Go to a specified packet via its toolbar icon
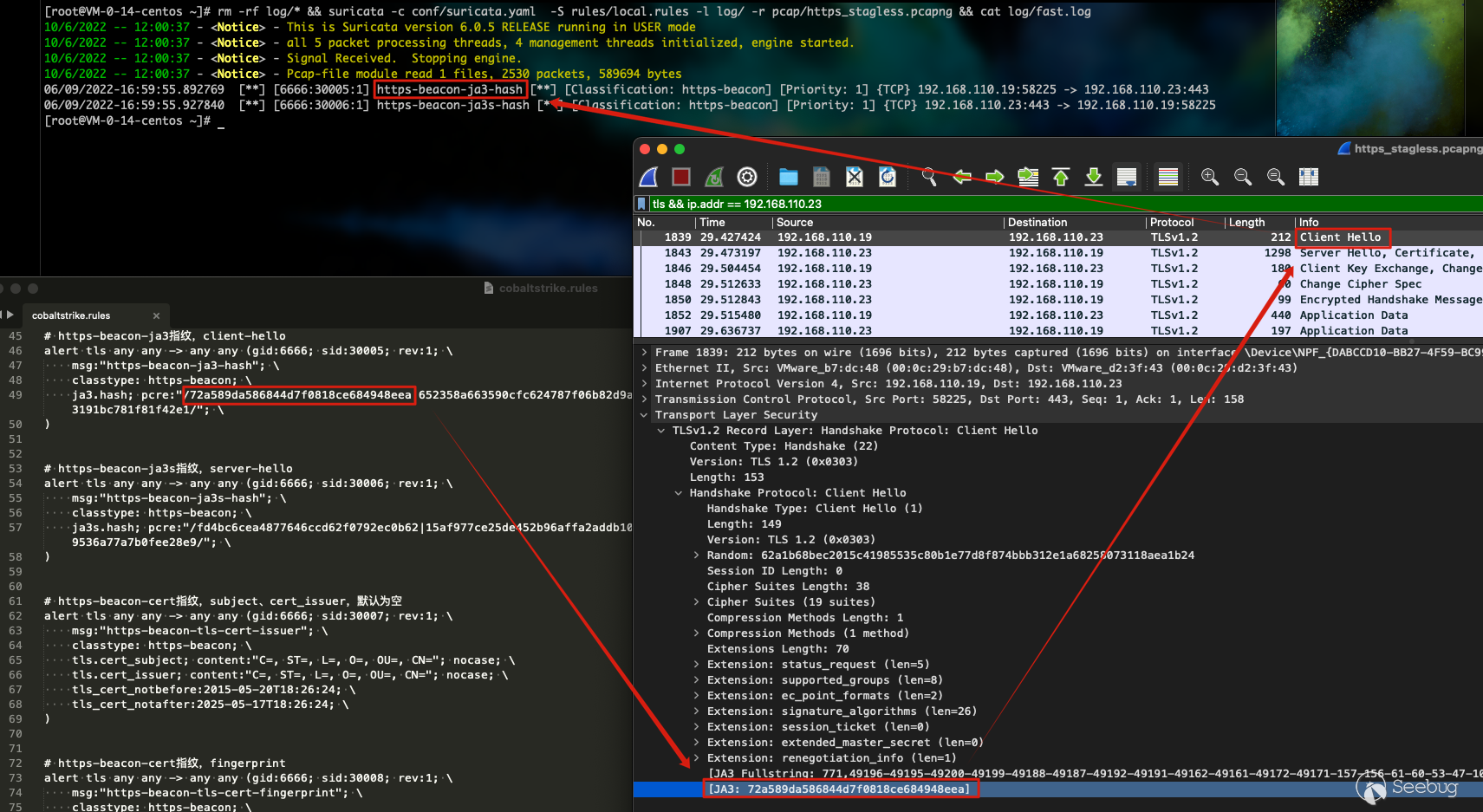Screen dimensions: 1483x812 coord(1028,178)
